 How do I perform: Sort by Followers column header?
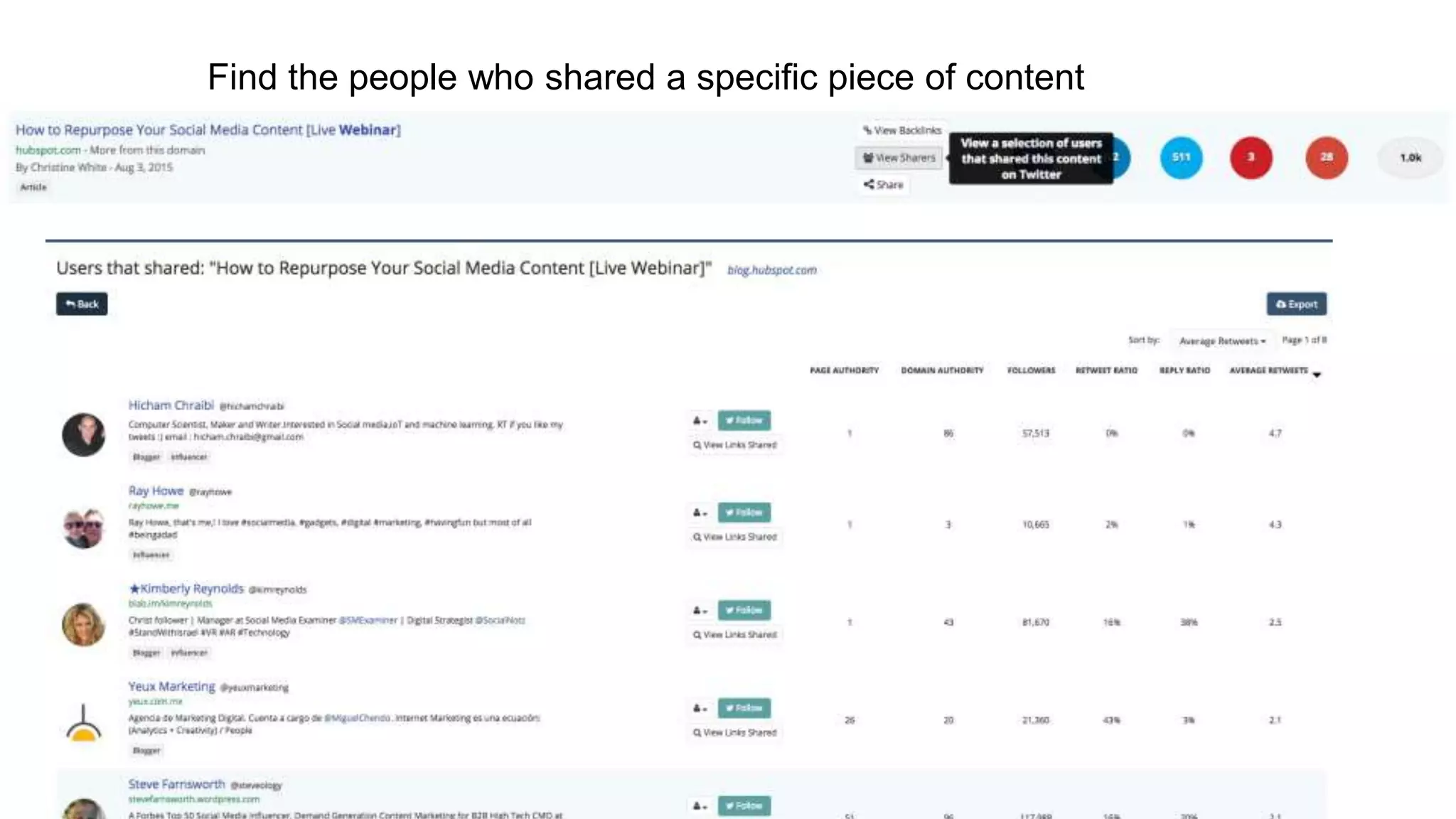(1031, 370)
